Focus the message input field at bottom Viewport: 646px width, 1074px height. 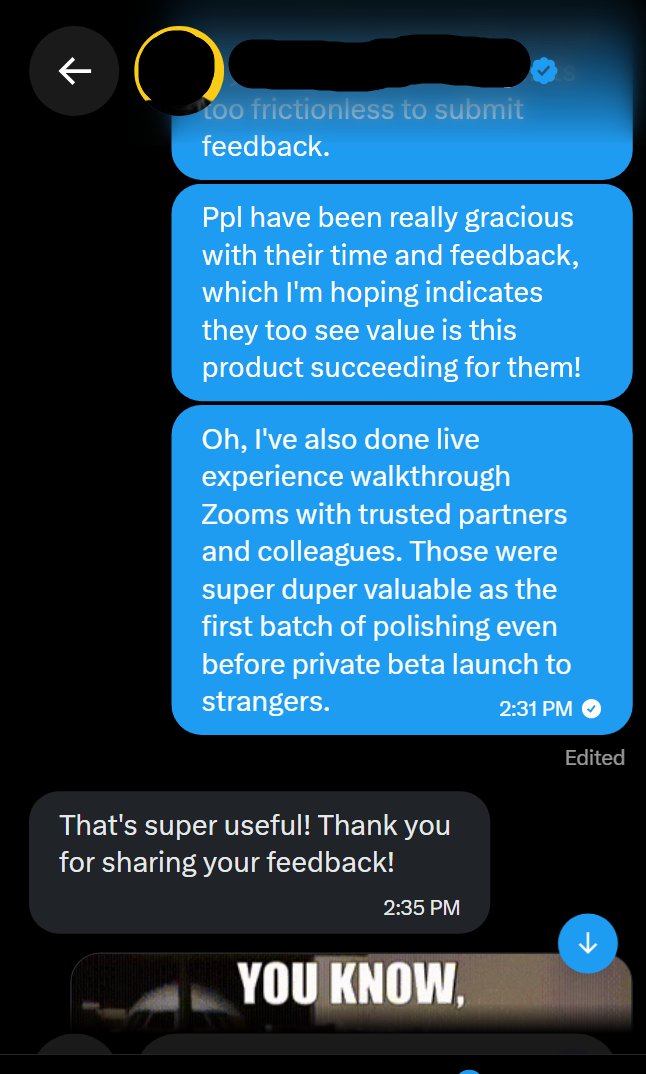(x=377, y=1055)
